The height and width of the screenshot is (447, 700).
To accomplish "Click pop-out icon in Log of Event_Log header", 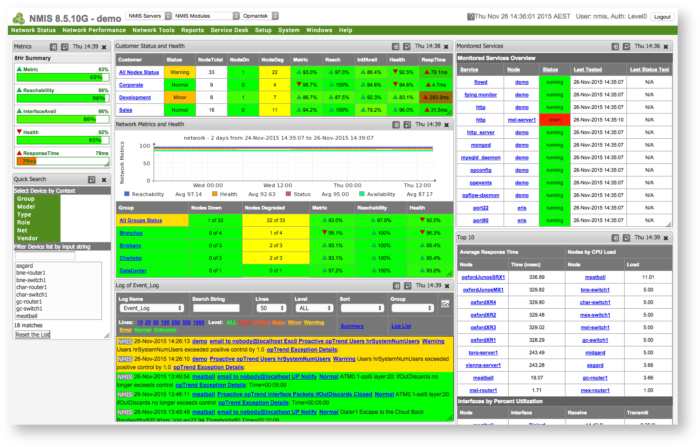I will [x=408, y=286].
